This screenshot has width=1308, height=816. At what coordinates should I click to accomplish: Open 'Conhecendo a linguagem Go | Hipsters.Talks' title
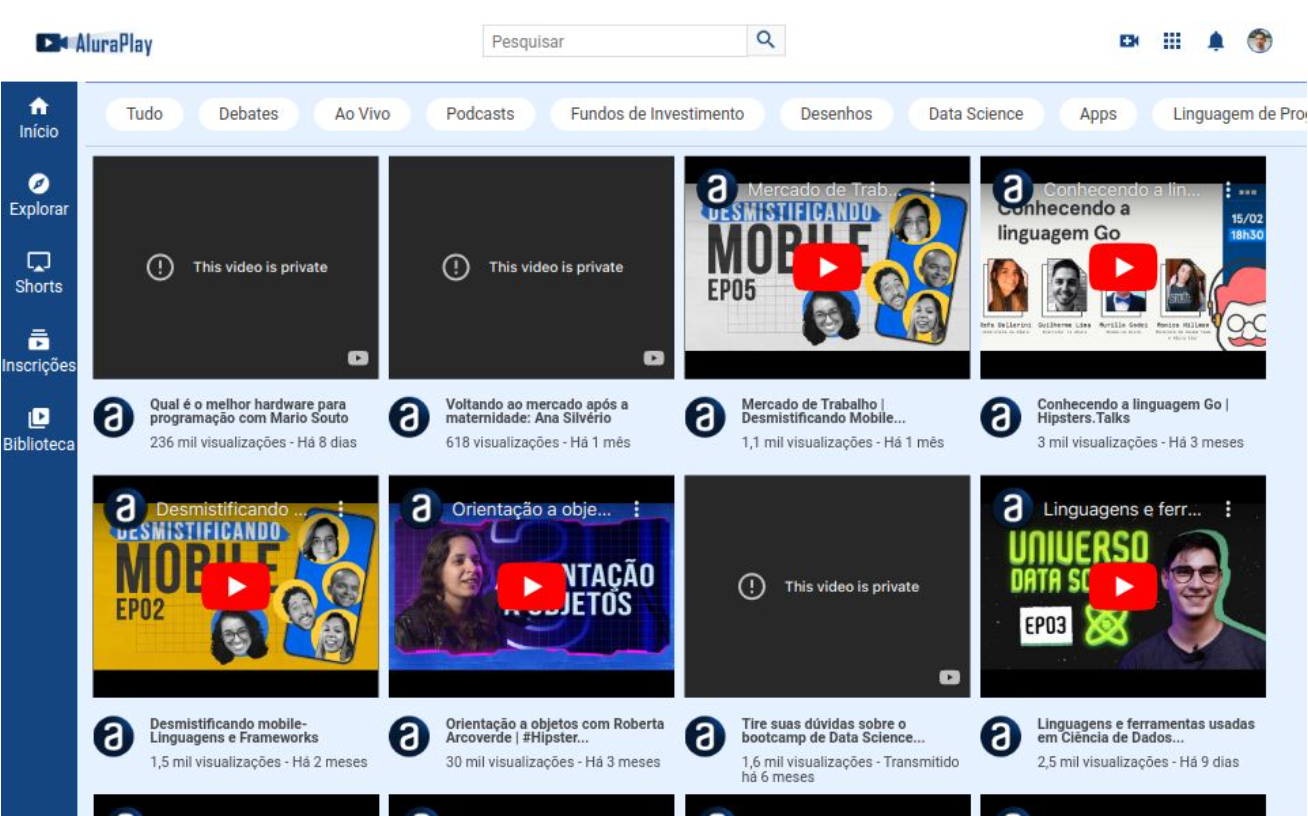1133,411
